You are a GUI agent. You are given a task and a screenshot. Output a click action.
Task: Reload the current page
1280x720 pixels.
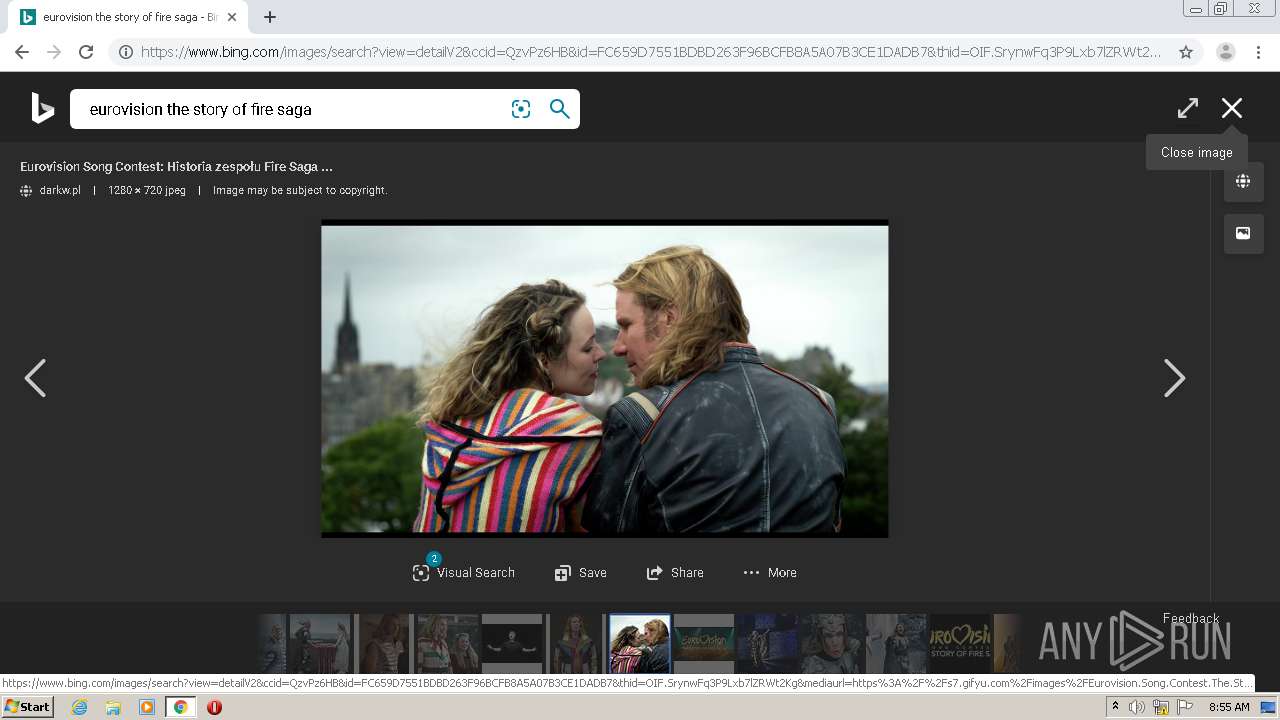86,52
